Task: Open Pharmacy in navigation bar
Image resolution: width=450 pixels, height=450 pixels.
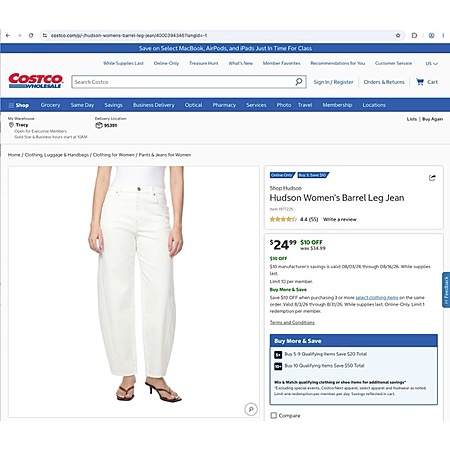Action: [x=224, y=105]
